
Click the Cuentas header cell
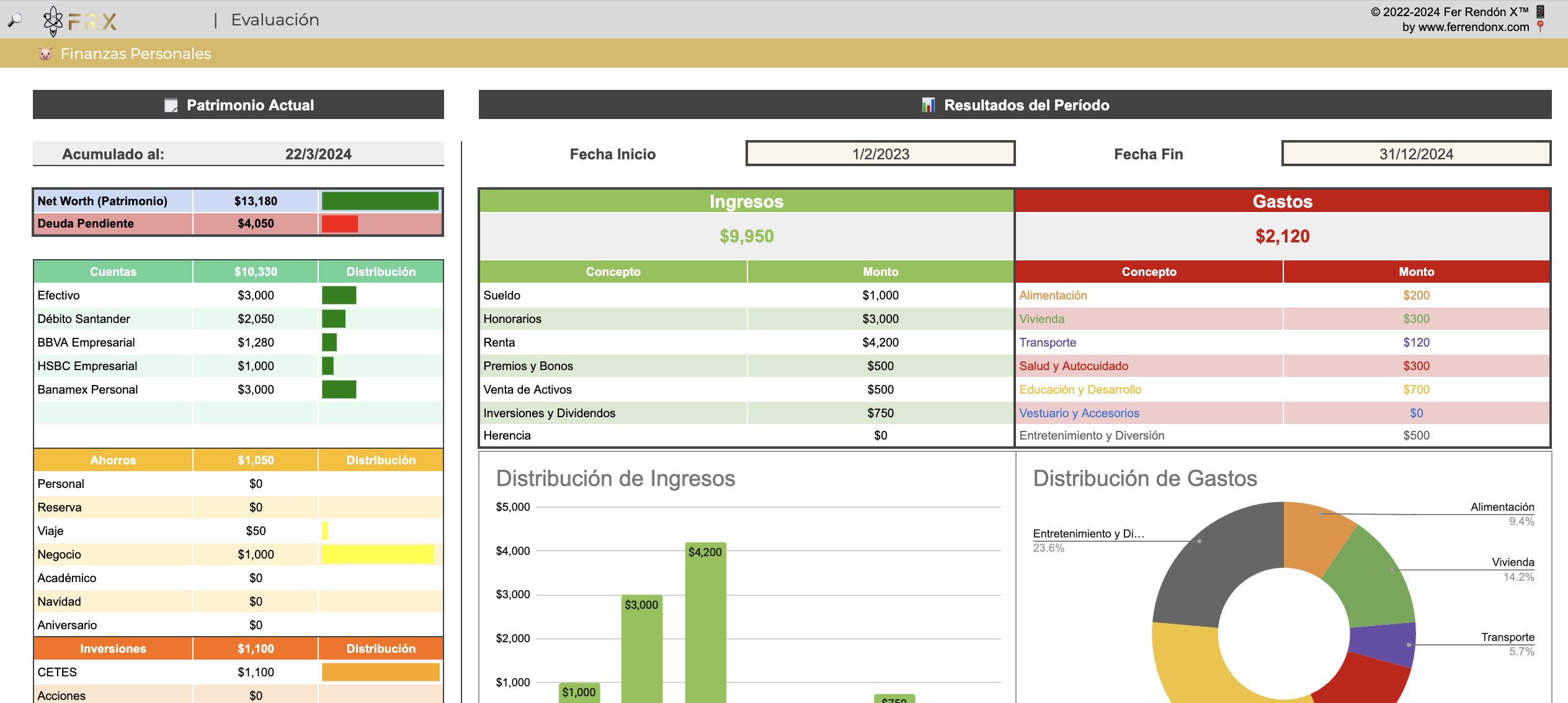point(113,272)
